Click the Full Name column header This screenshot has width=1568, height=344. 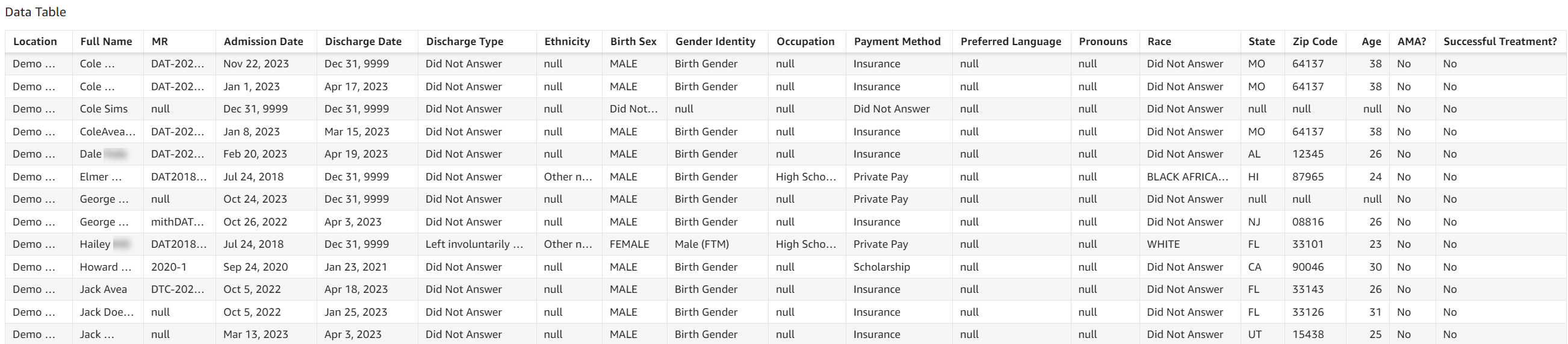pyautogui.click(x=106, y=41)
